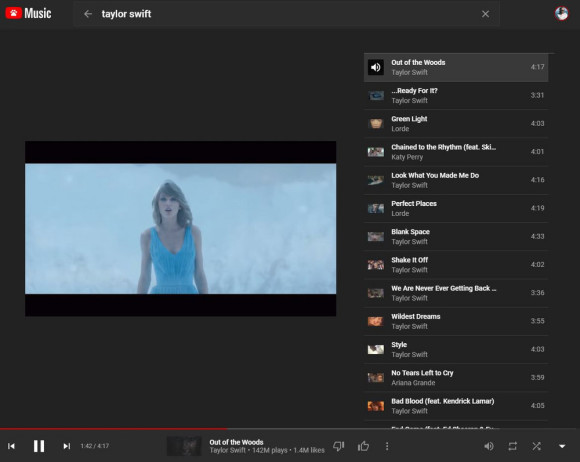
Task: Click the Blank Space thumbnail
Action: coord(375,237)
